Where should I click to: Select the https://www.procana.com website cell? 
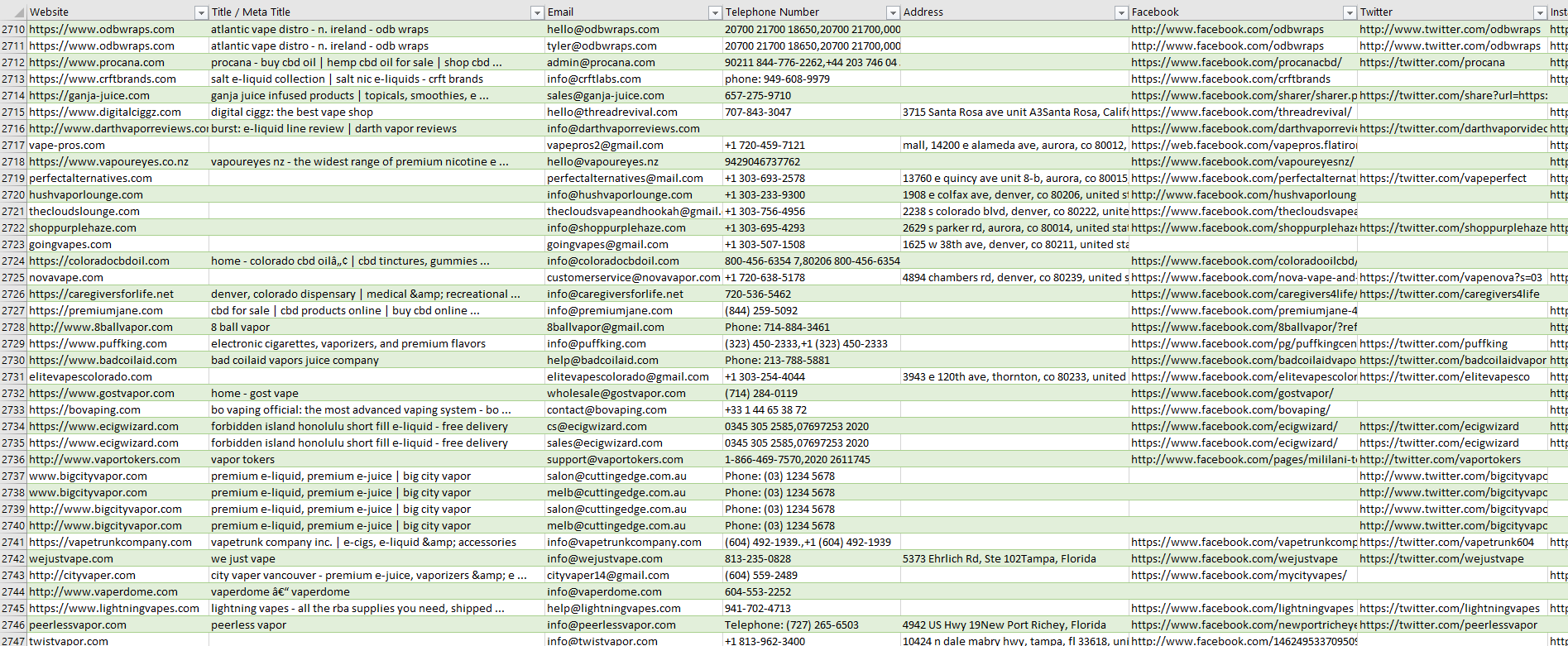(x=117, y=62)
